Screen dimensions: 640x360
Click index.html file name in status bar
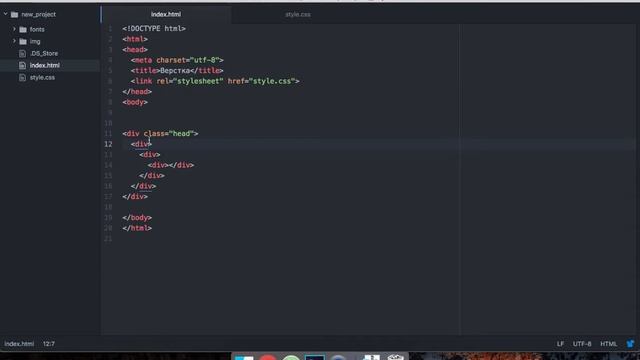(19, 344)
